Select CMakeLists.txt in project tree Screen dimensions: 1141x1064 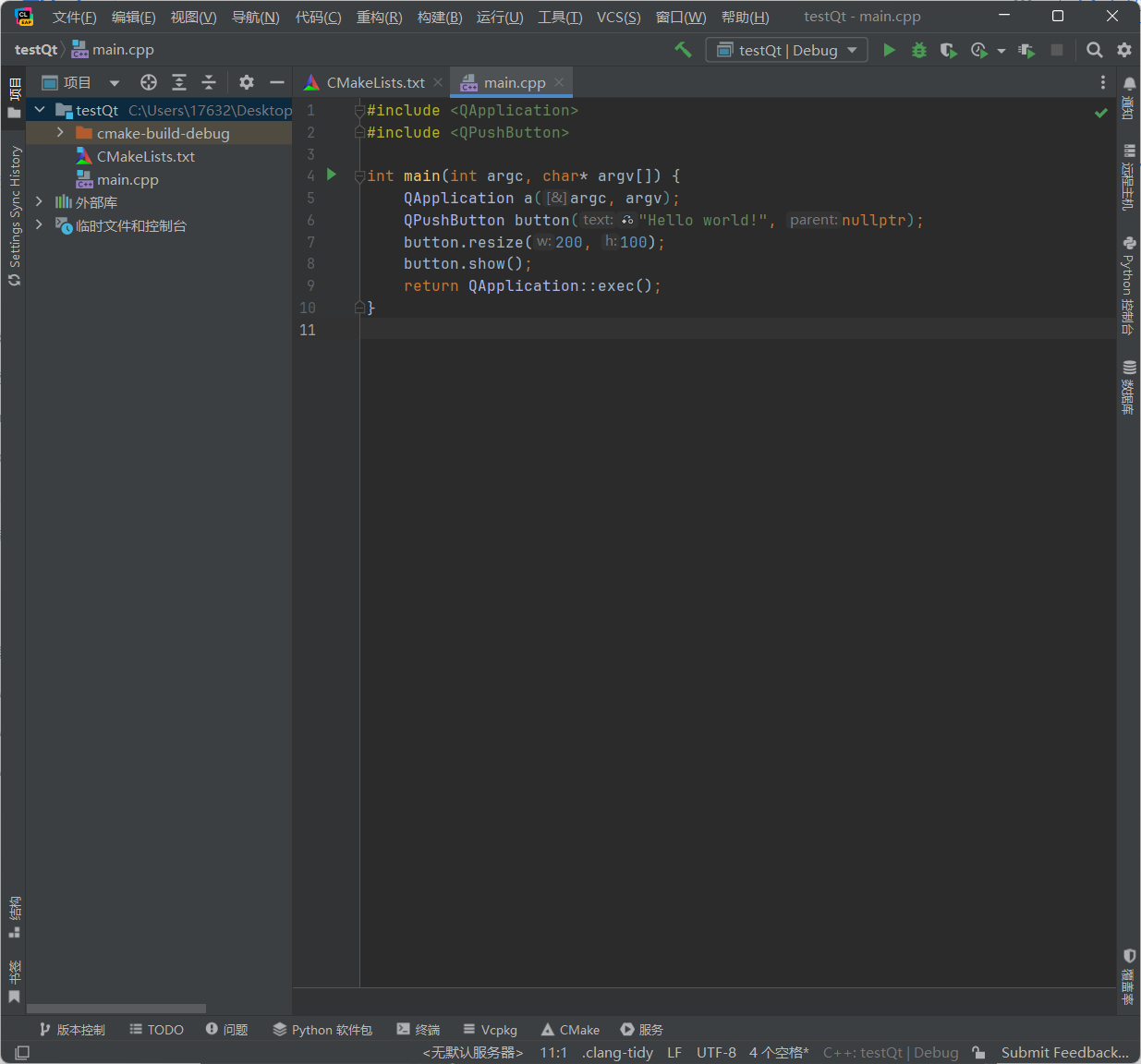pos(146,156)
